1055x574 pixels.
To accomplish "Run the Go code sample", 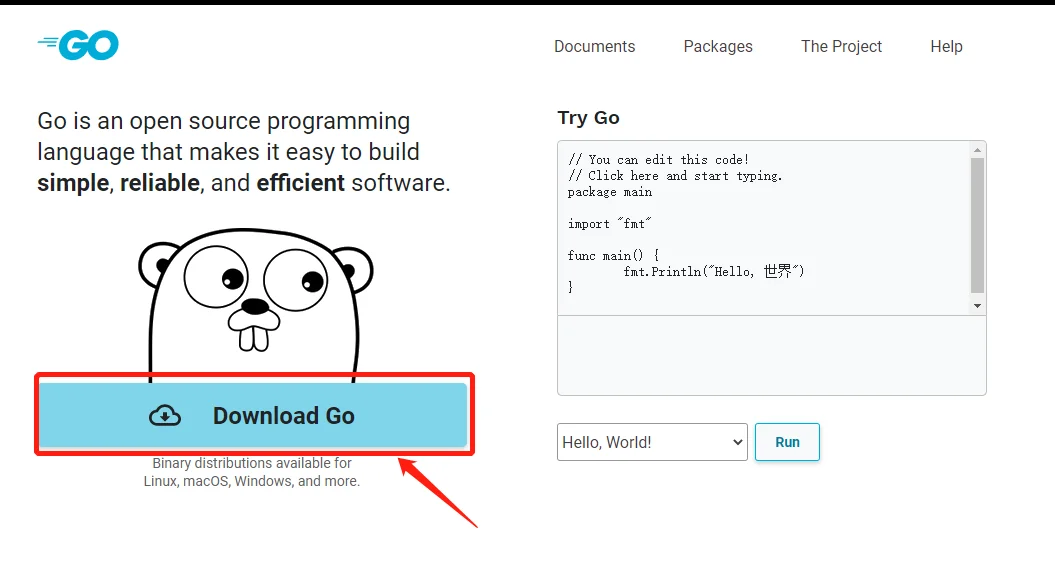I will [x=787, y=442].
